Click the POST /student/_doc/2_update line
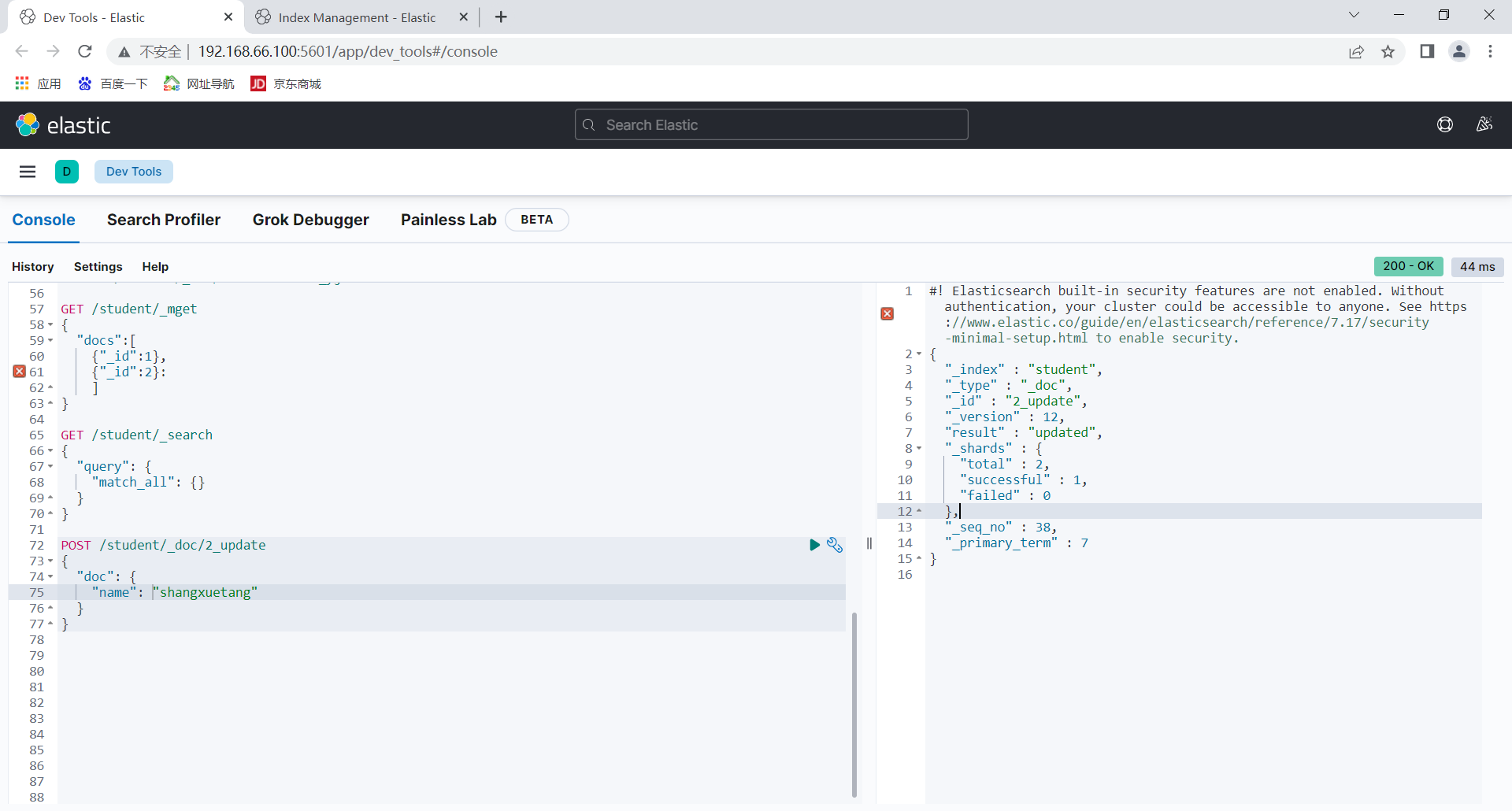Screen dimensions: 1512x811 point(164,546)
